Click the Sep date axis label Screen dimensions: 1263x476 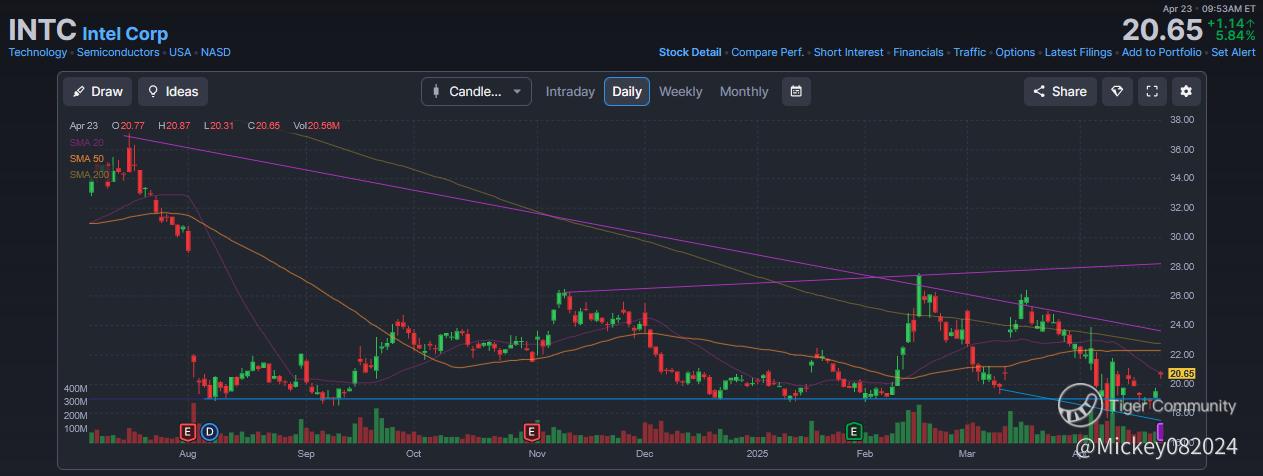pos(306,453)
